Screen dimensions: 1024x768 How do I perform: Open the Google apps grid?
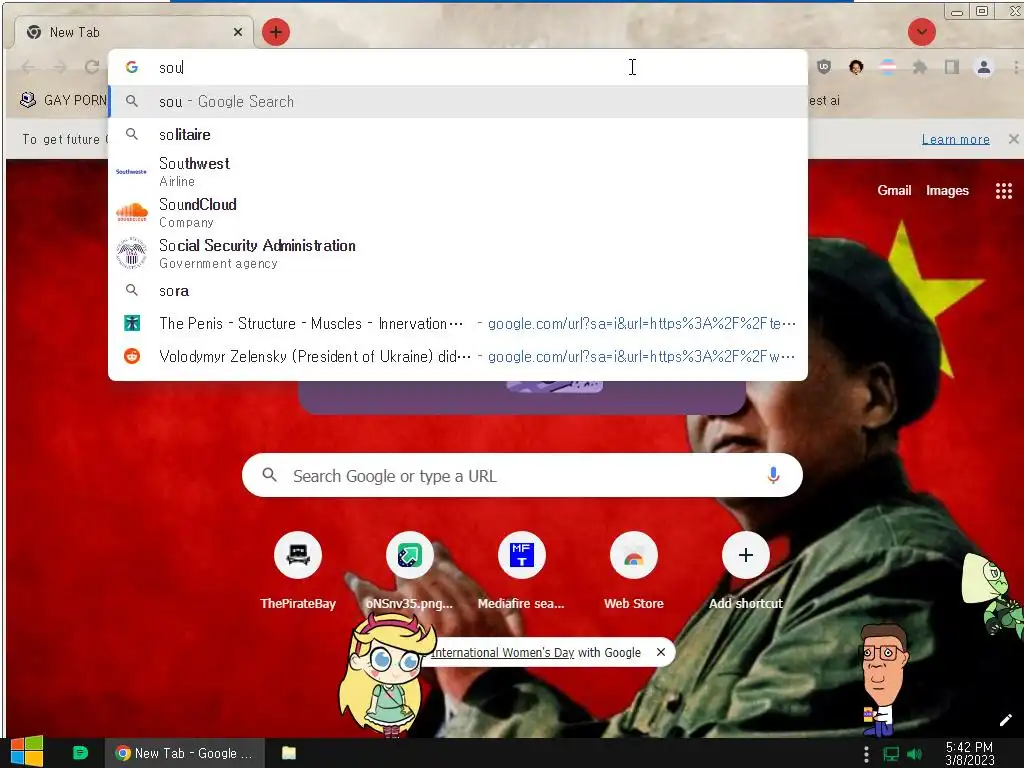click(1004, 191)
